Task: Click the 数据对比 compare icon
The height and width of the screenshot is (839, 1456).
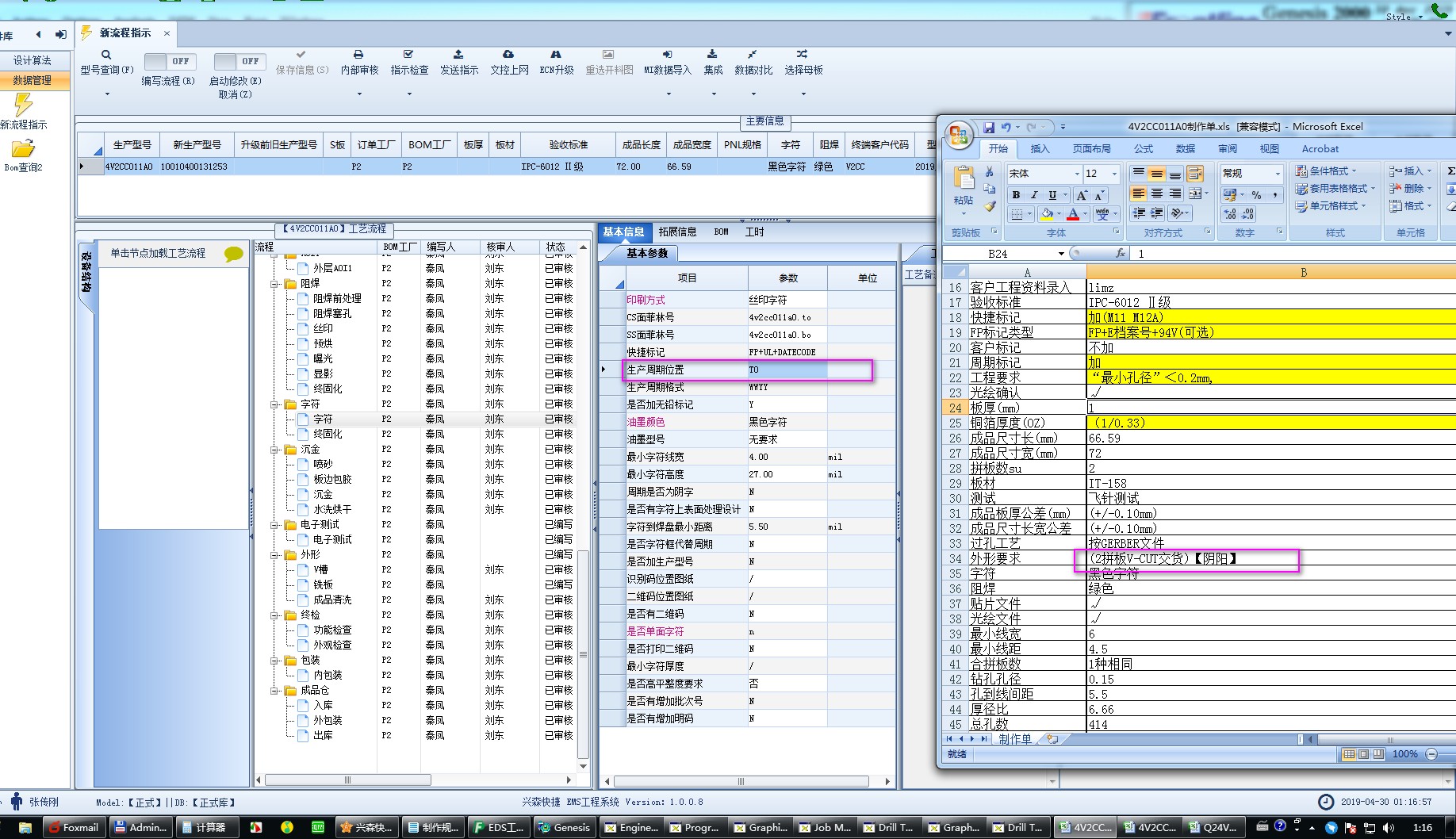Action: pyautogui.click(x=752, y=55)
